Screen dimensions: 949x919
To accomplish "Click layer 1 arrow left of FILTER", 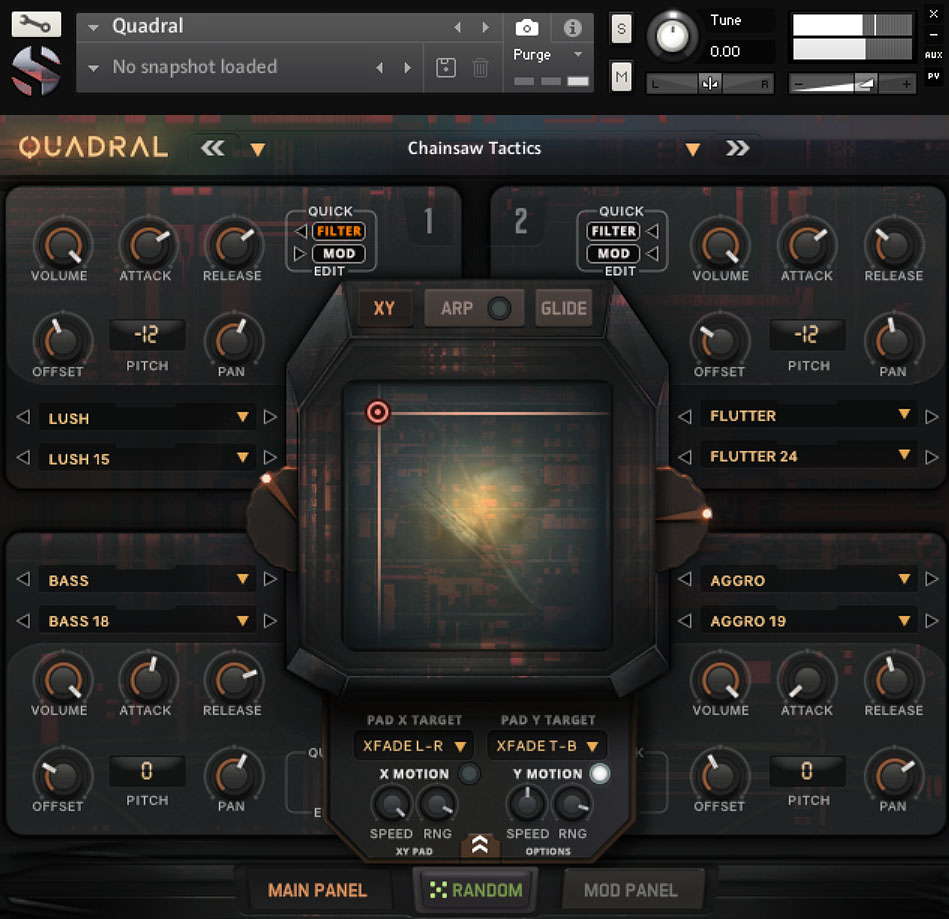I will 301,231.
